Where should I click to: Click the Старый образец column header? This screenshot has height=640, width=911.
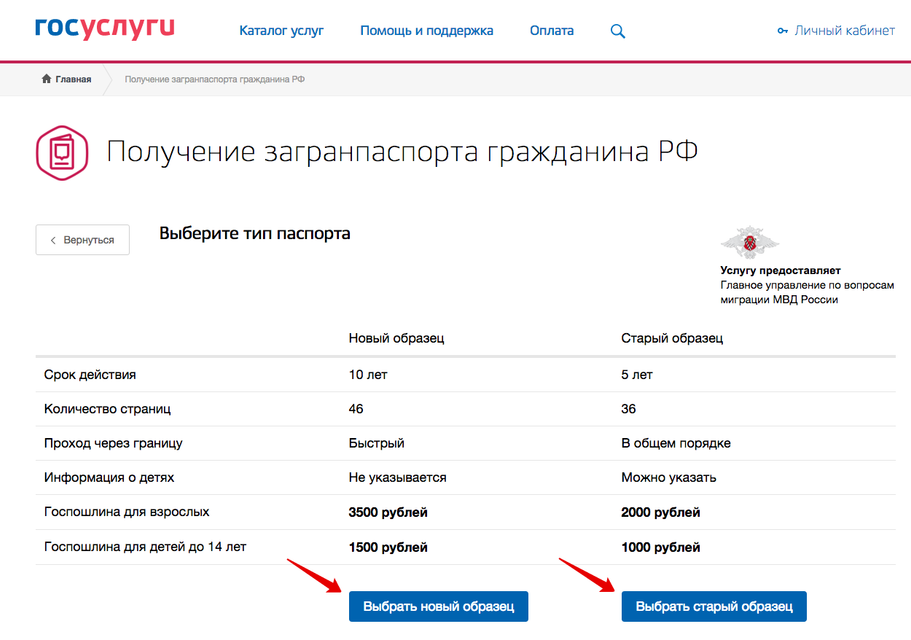[x=672, y=338]
